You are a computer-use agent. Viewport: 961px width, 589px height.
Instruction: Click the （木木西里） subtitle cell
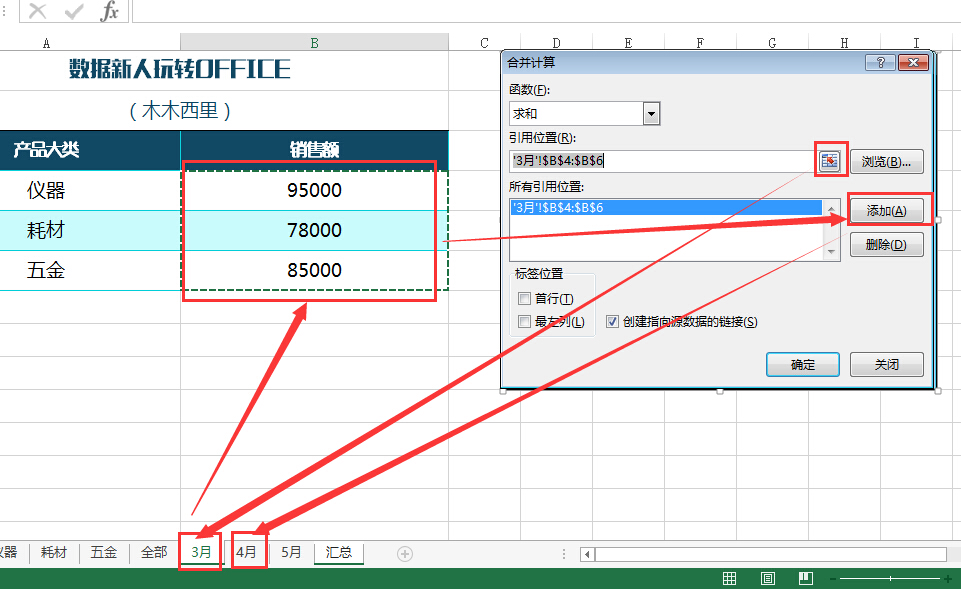(x=180, y=111)
